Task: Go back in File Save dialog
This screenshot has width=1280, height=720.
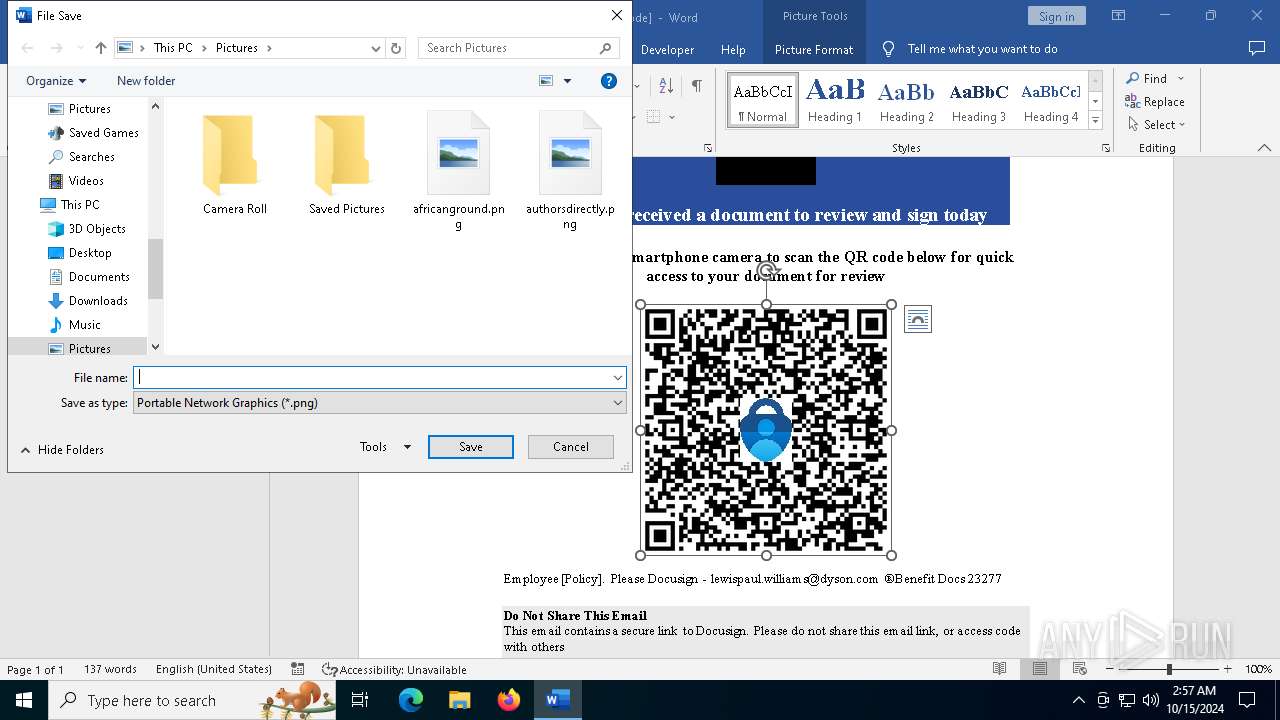Action: click(27, 48)
